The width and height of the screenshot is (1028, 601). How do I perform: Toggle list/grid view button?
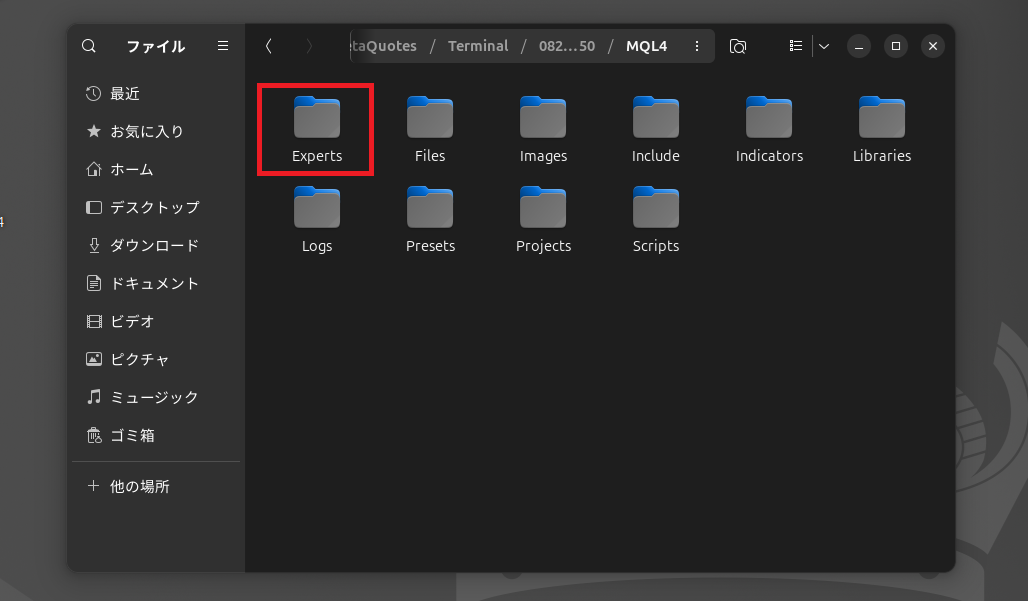tap(796, 46)
